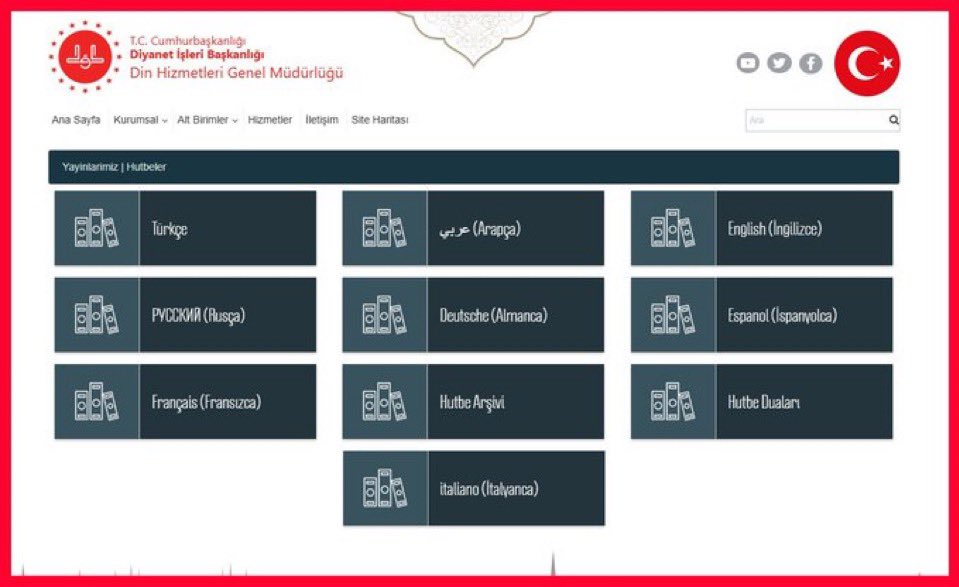Click the Diyanet logo emblem
The image size is (959, 587).
[85, 57]
